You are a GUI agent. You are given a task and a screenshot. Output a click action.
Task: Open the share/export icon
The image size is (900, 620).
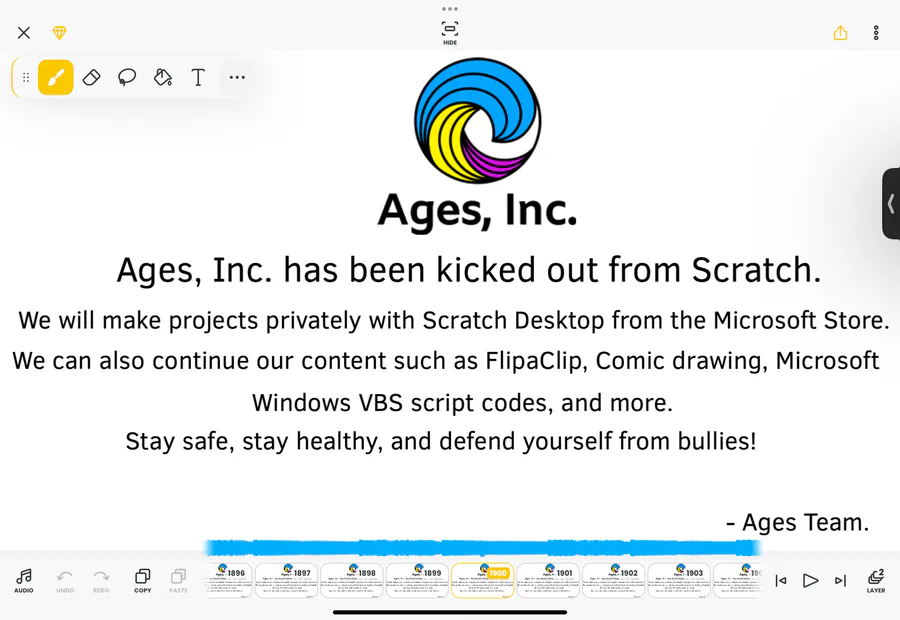(x=840, y=33)
